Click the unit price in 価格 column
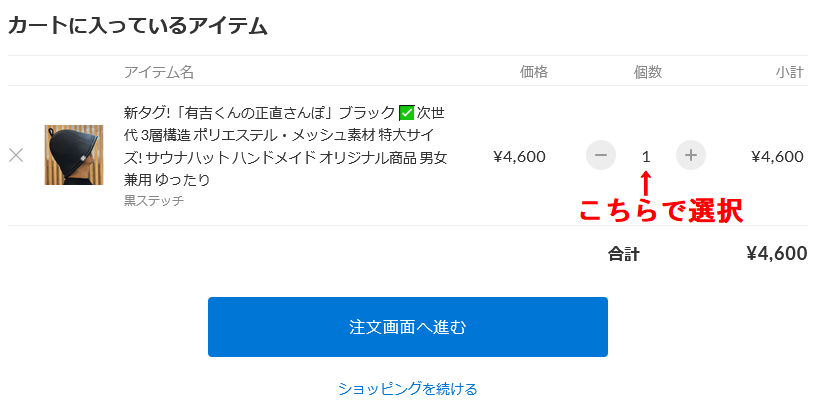The width and height of the screenshot is (817, 403). click(519, 156)
